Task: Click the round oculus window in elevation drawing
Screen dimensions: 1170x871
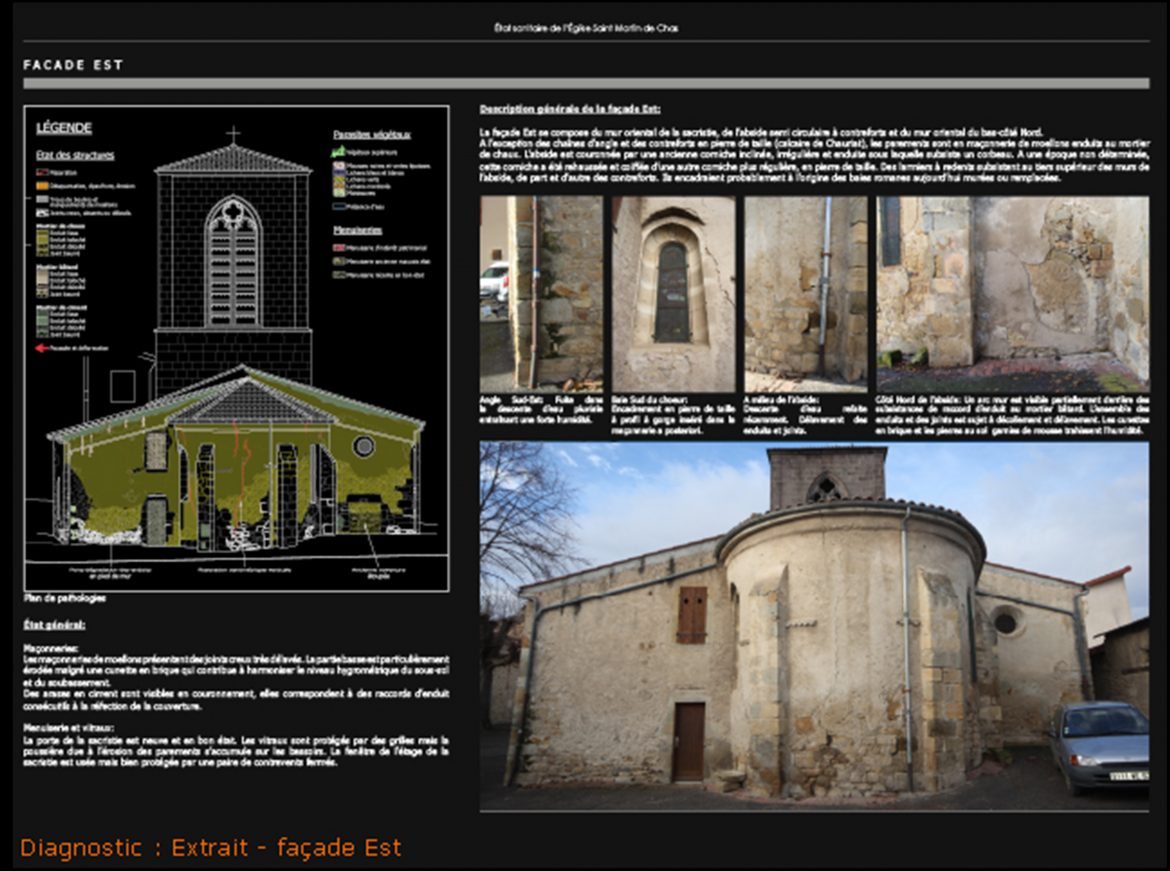Action: pyautogui.click(x=363, y=446)
